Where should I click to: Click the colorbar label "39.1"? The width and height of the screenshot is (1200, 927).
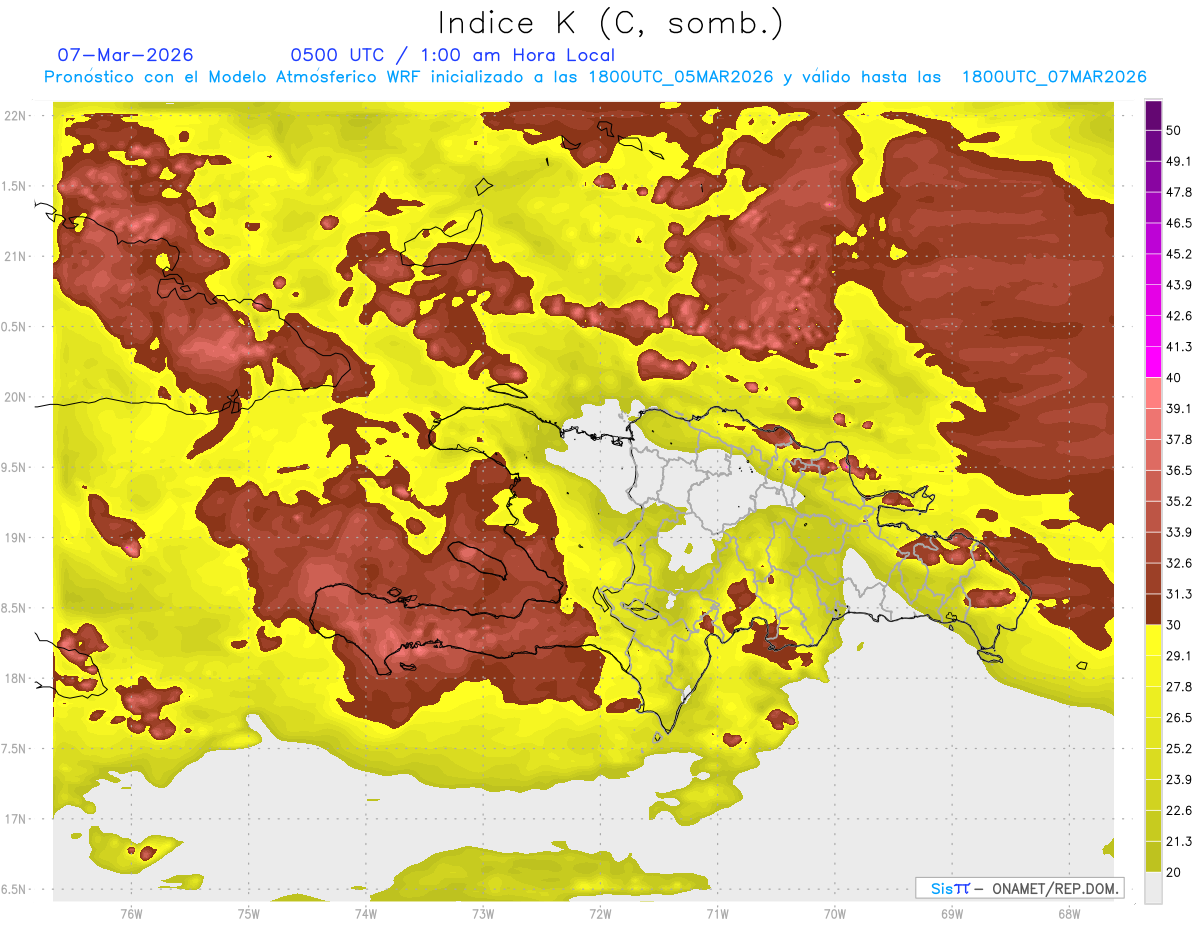point(1179,408)
